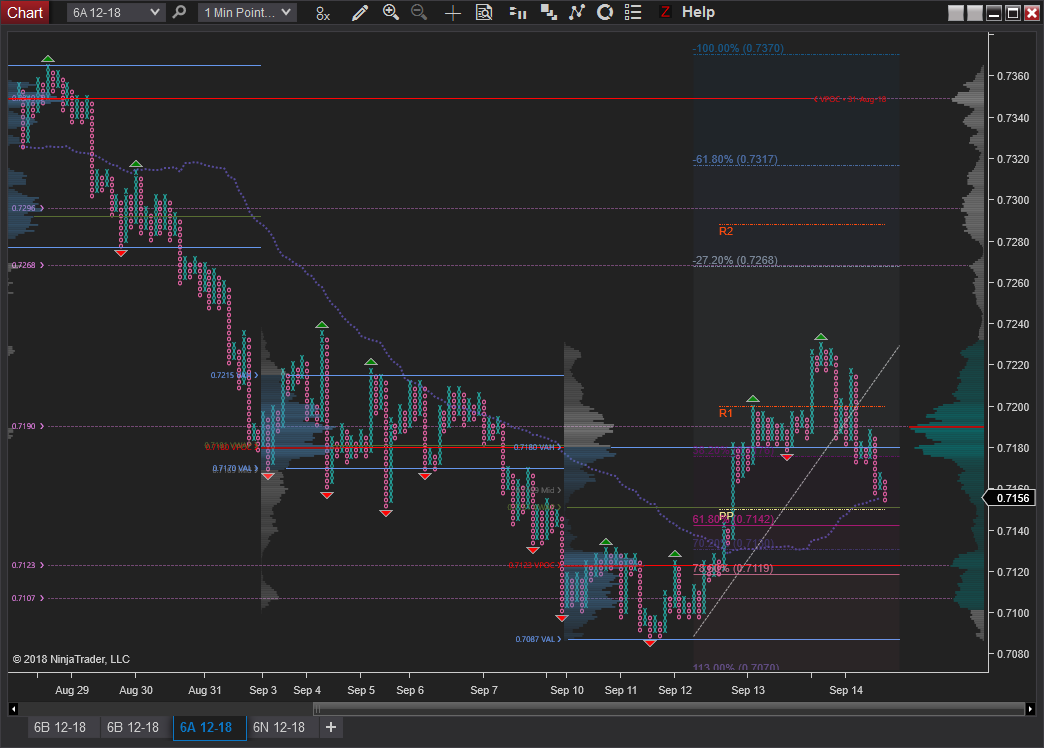1044x748 pixels.
Task: Click the current price marker 0.7156
Action: coord(1010,498)
